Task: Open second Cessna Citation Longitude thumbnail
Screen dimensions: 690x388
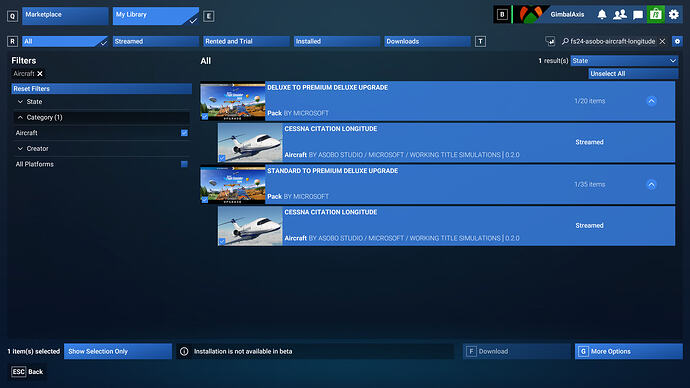Action: pyautogui.click(x=250, y=226)
